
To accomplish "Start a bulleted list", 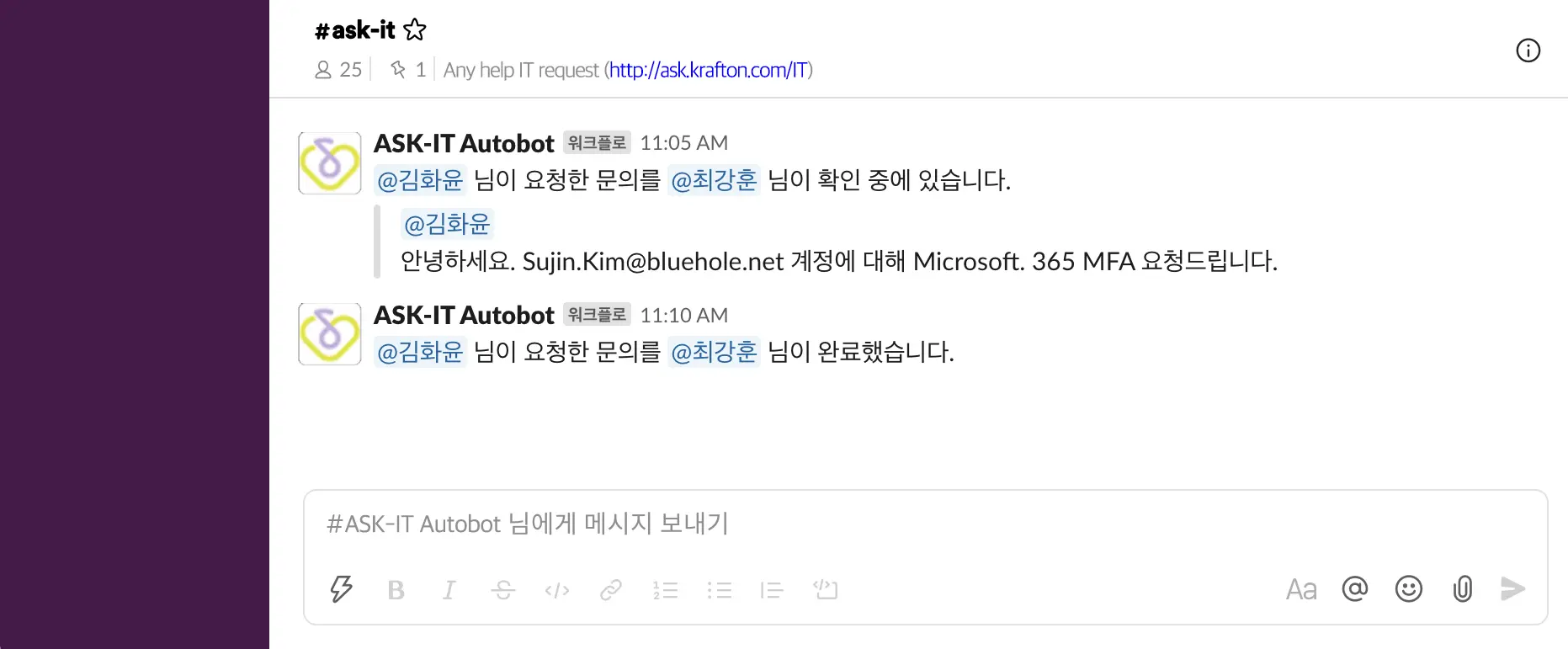I will coord(719,590).
